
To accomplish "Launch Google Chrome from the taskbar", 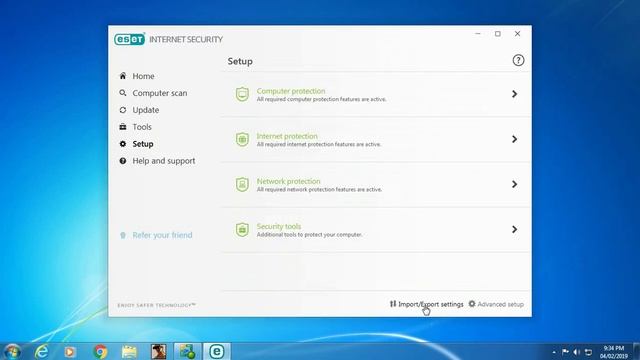I will [x=100, y=352].
